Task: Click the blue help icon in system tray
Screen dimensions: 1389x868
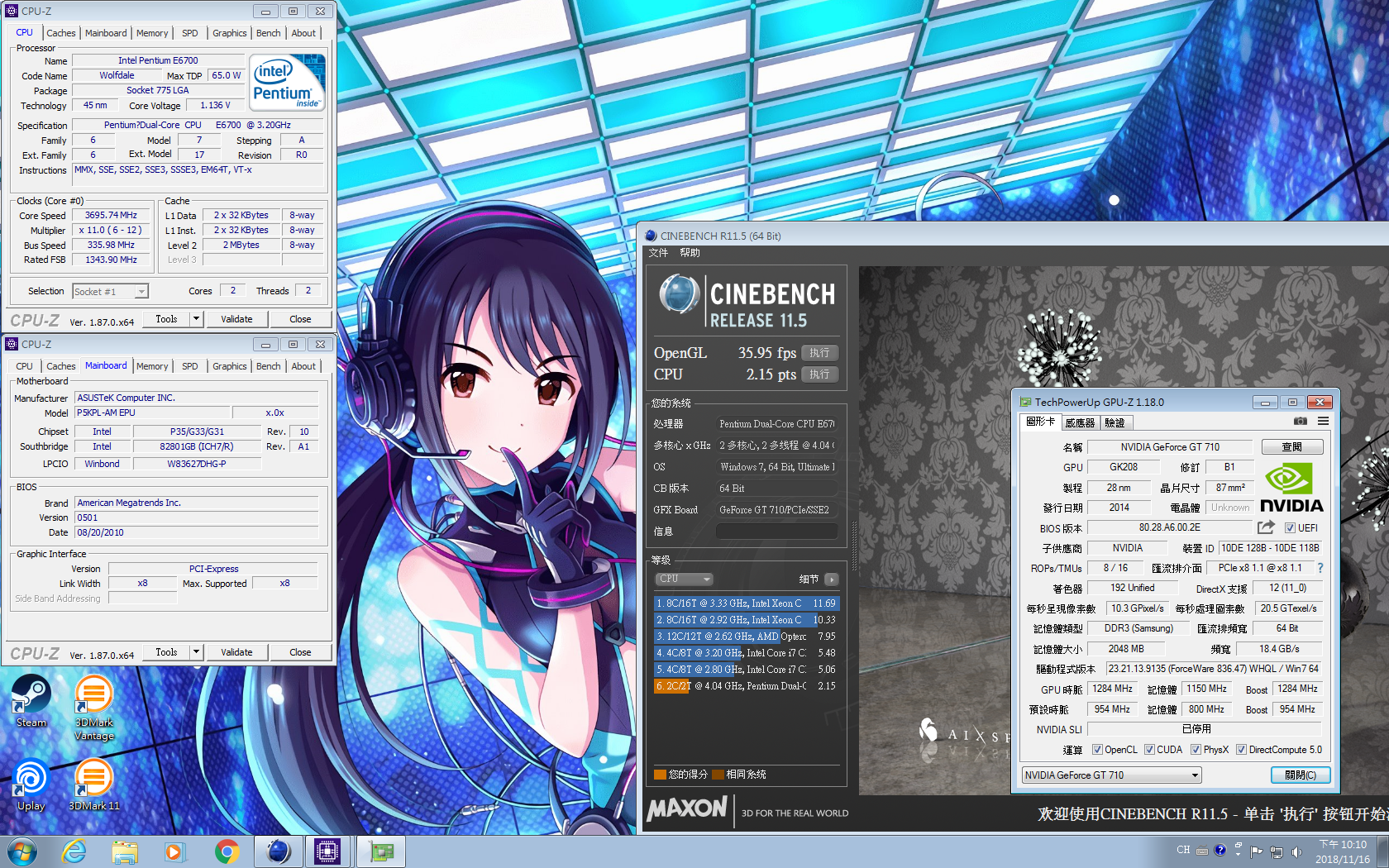Action: point(1220,851)
